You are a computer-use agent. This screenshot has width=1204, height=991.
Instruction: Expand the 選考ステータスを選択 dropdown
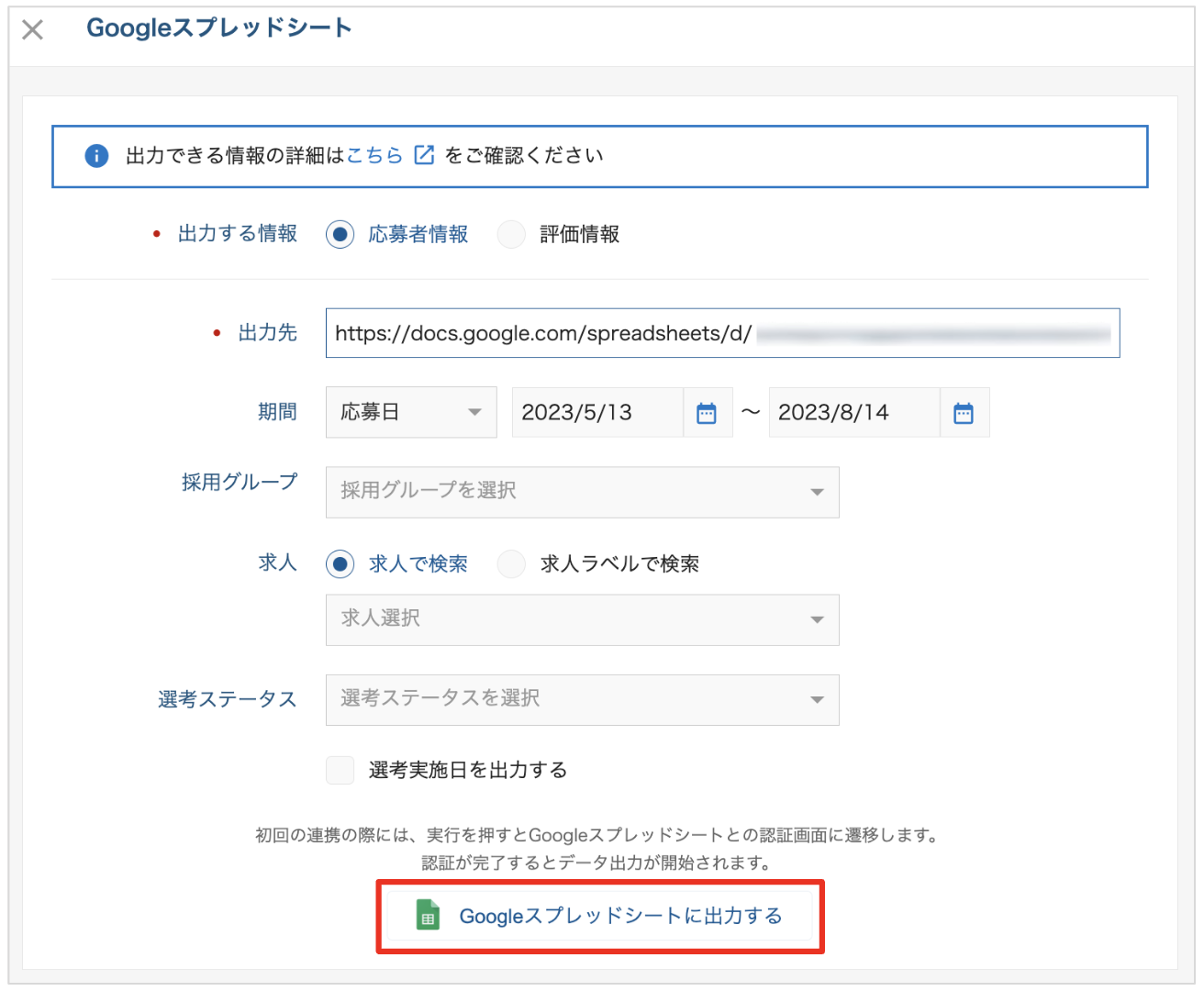click(583, 700)
